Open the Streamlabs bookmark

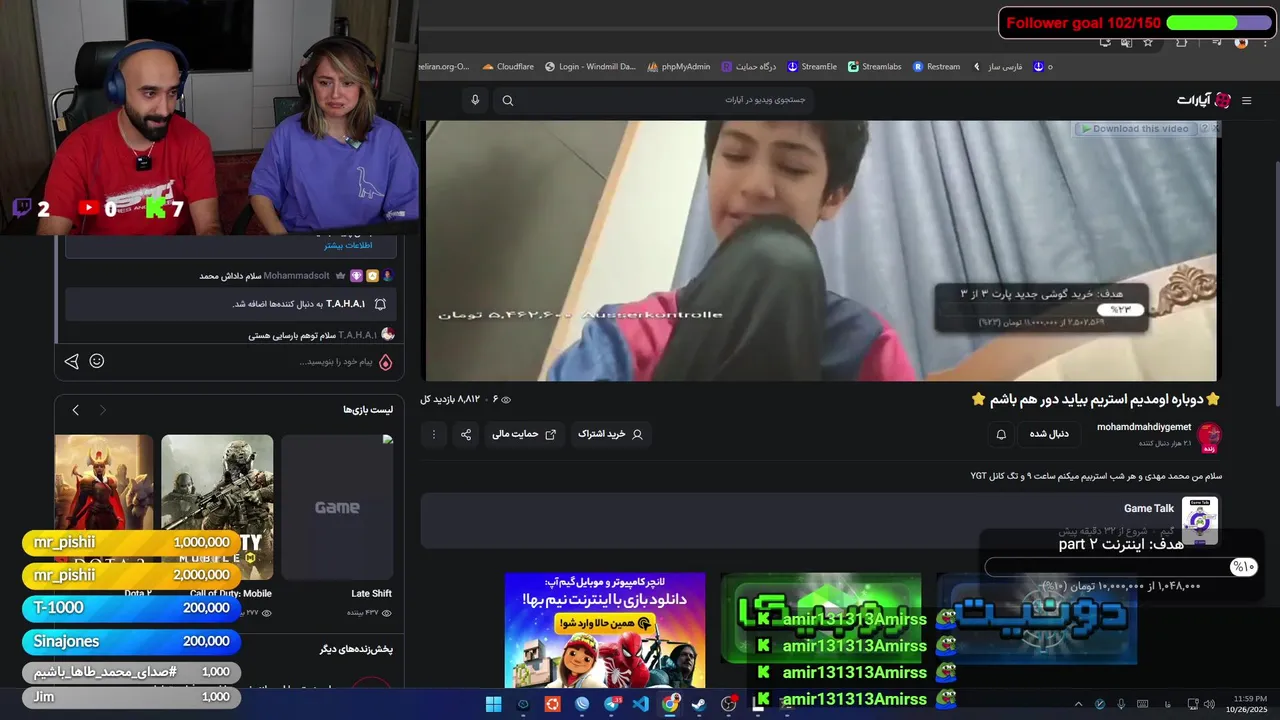tap(875, 67)
